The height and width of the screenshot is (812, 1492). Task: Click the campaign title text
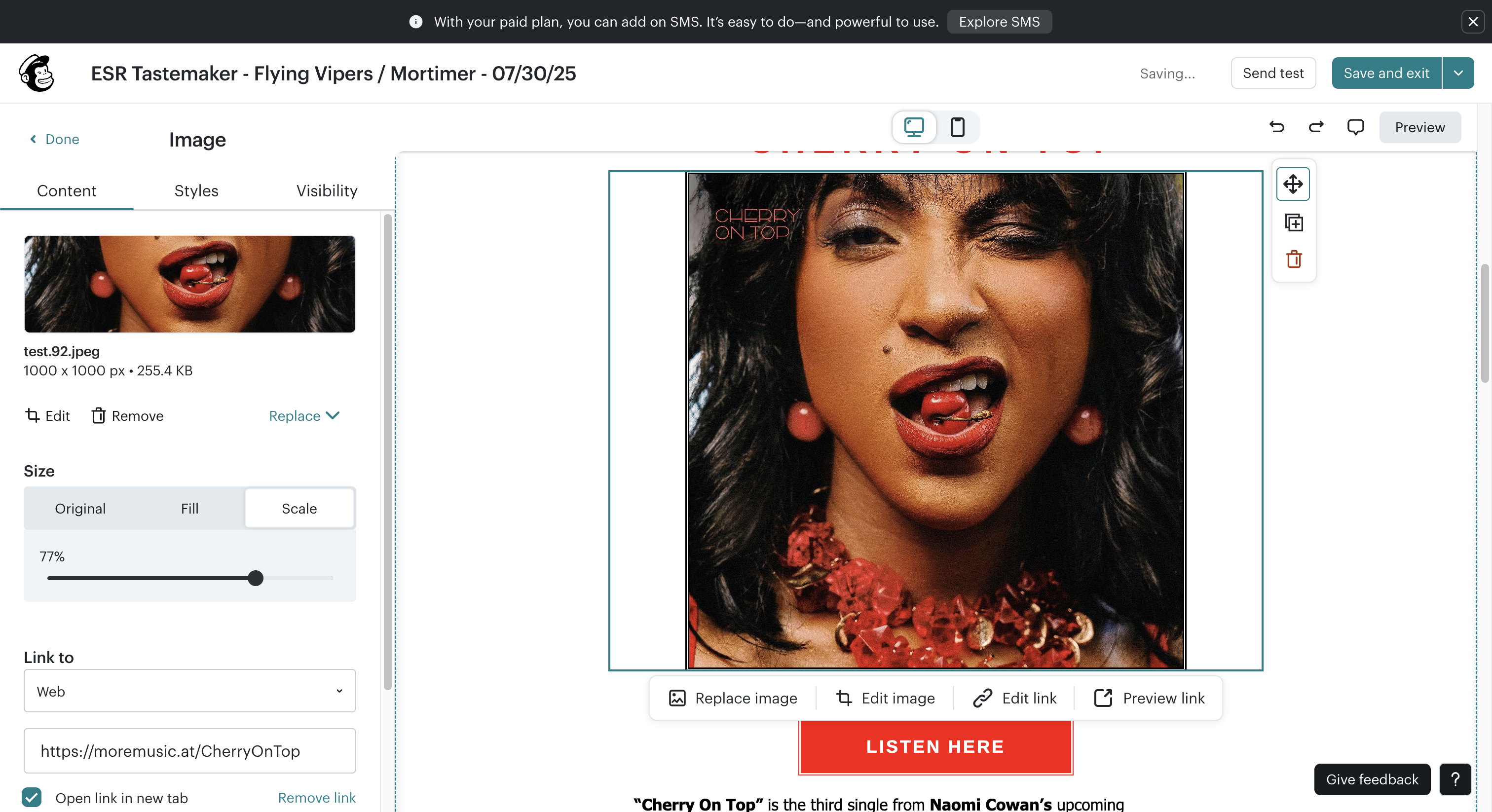(334, 74)
